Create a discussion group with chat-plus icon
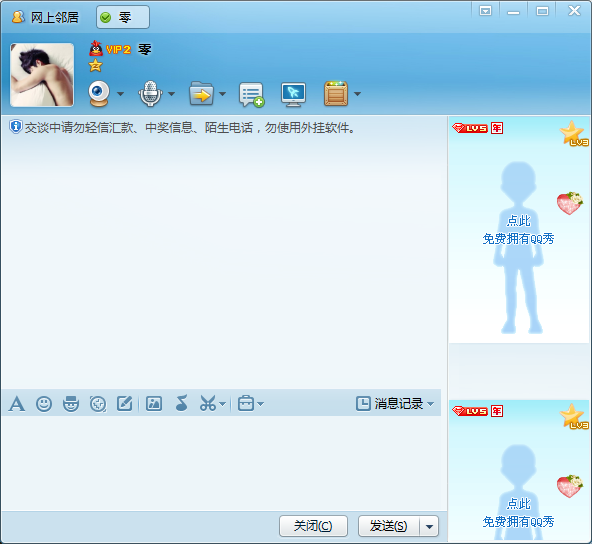The image size is (592, 544). 251,94
